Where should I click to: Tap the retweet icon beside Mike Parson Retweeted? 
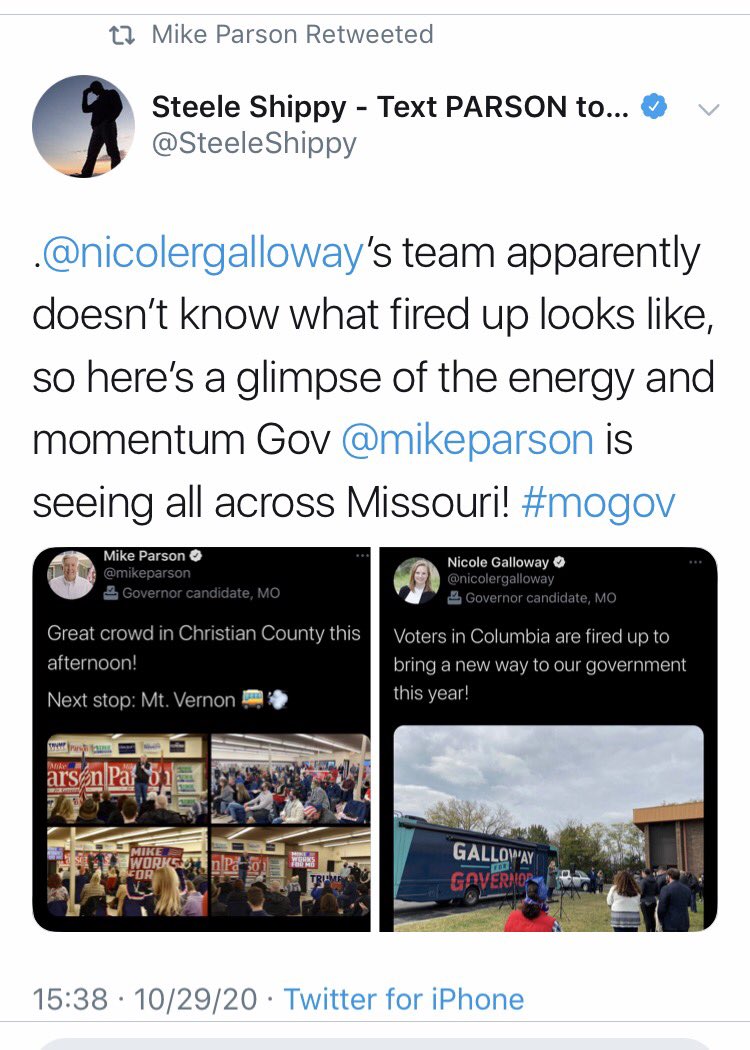tap(122, 35)
